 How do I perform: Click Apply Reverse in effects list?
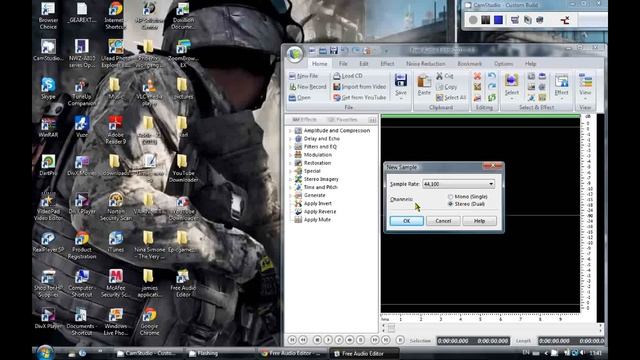320,211
